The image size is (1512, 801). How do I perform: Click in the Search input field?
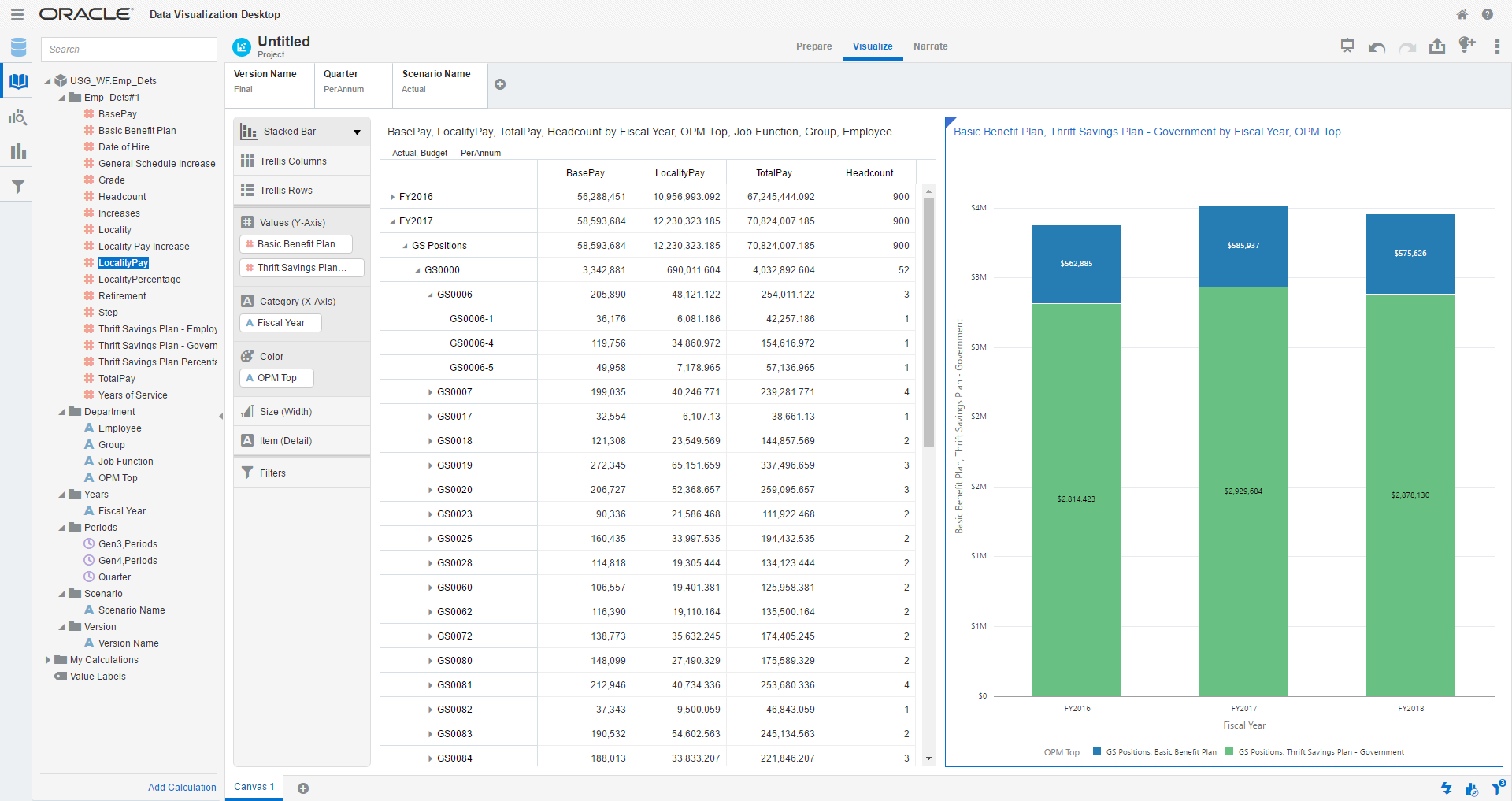(129, 50)
